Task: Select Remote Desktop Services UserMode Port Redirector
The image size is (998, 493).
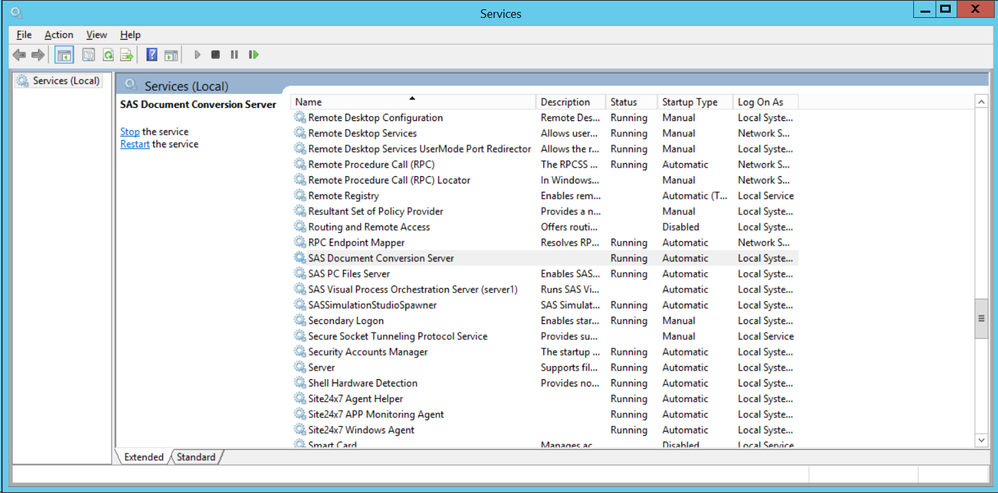Action: tap(419, 149)
